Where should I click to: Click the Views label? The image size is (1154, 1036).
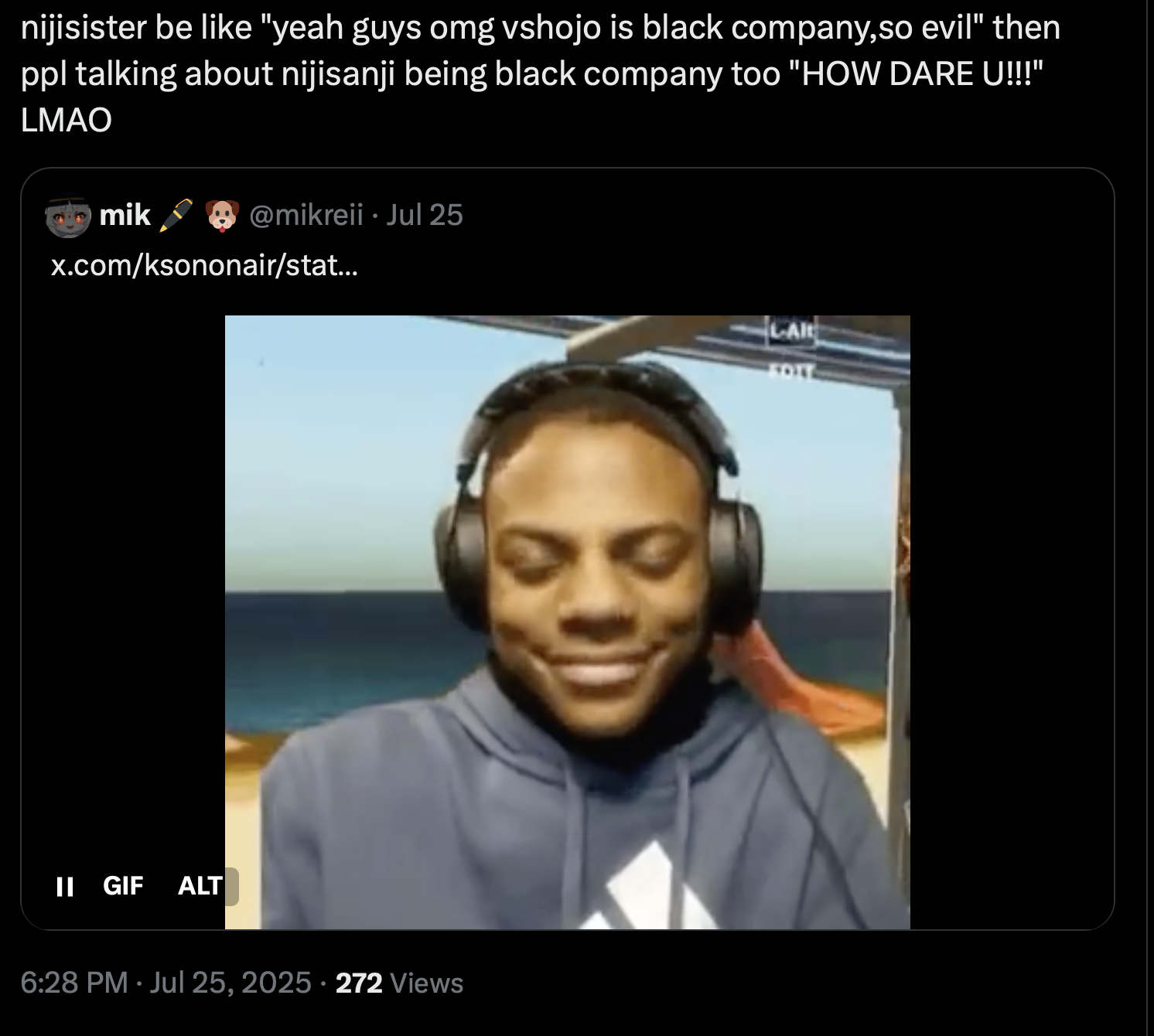coord(426,983)
